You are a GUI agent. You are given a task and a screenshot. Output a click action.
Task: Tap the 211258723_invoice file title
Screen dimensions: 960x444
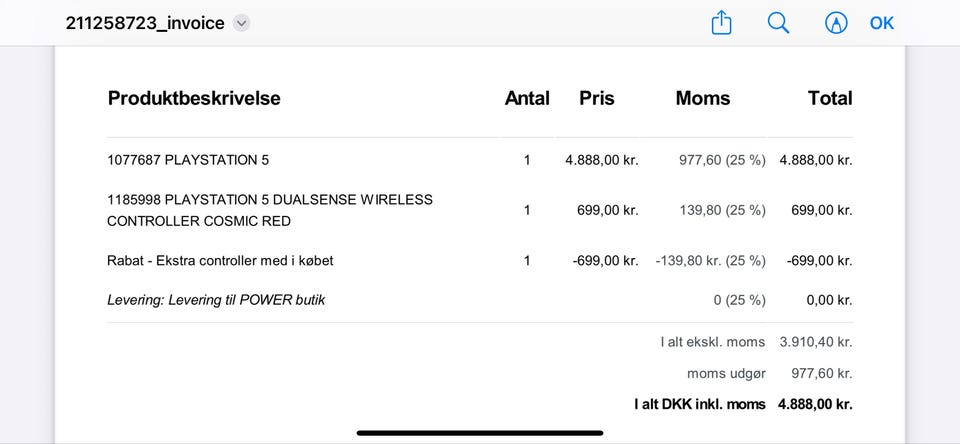145,23
